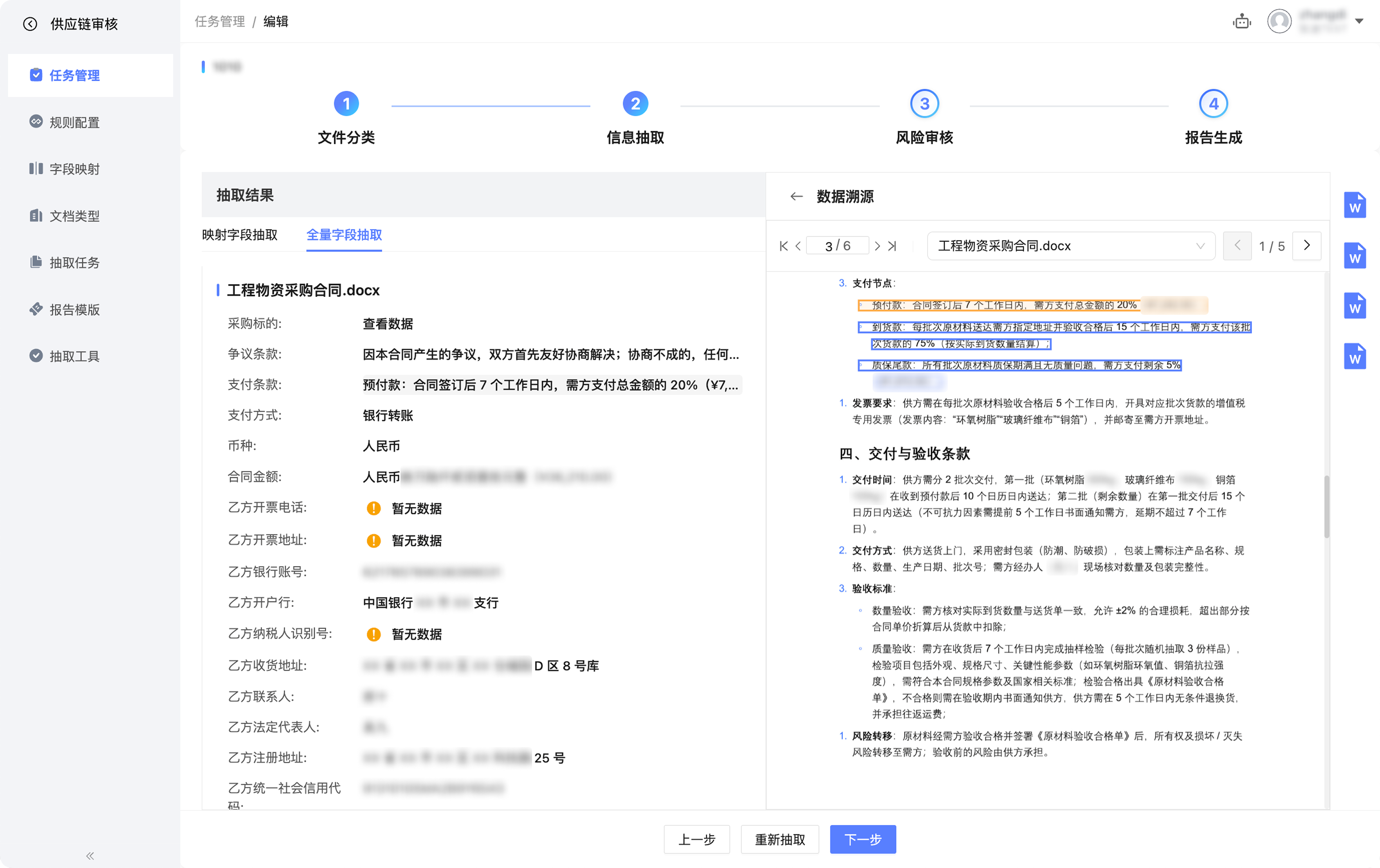Click the 规则配置 sidebar icon
Image resolution: width=1380 pixels, height=868 pixels.
[x=36, y=121]
